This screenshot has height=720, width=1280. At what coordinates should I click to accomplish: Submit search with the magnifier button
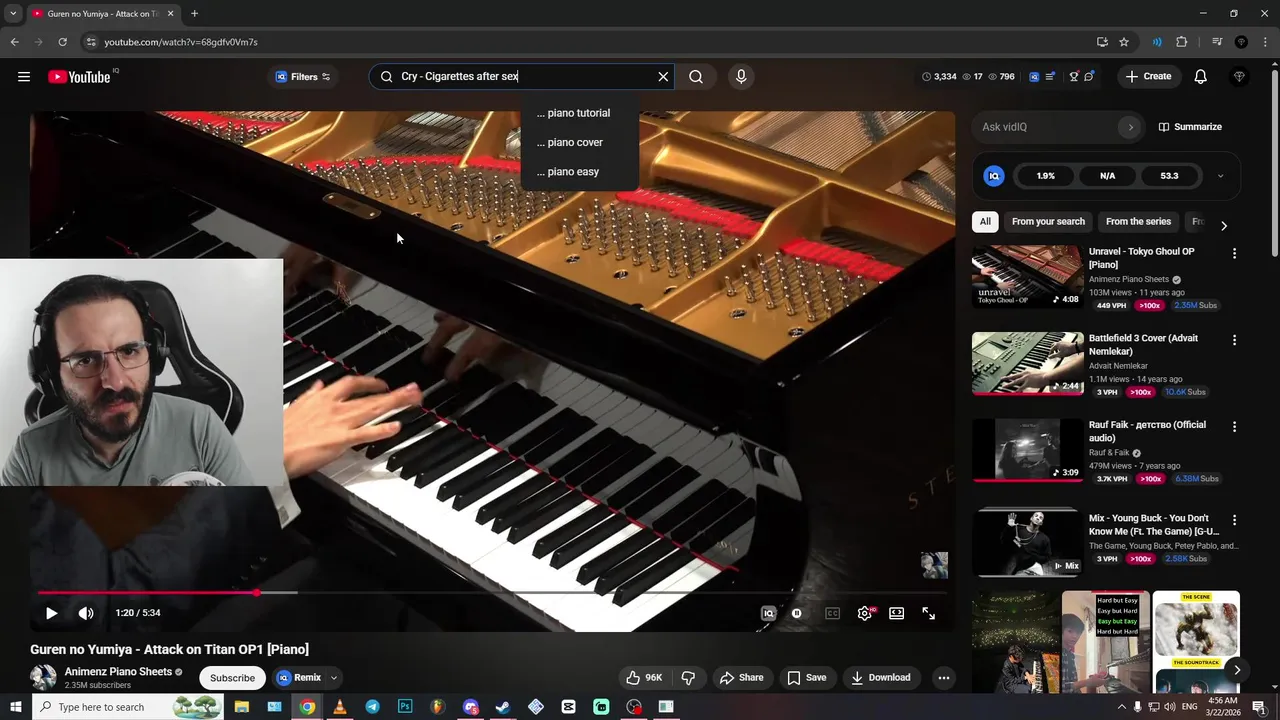pos(696,77)
